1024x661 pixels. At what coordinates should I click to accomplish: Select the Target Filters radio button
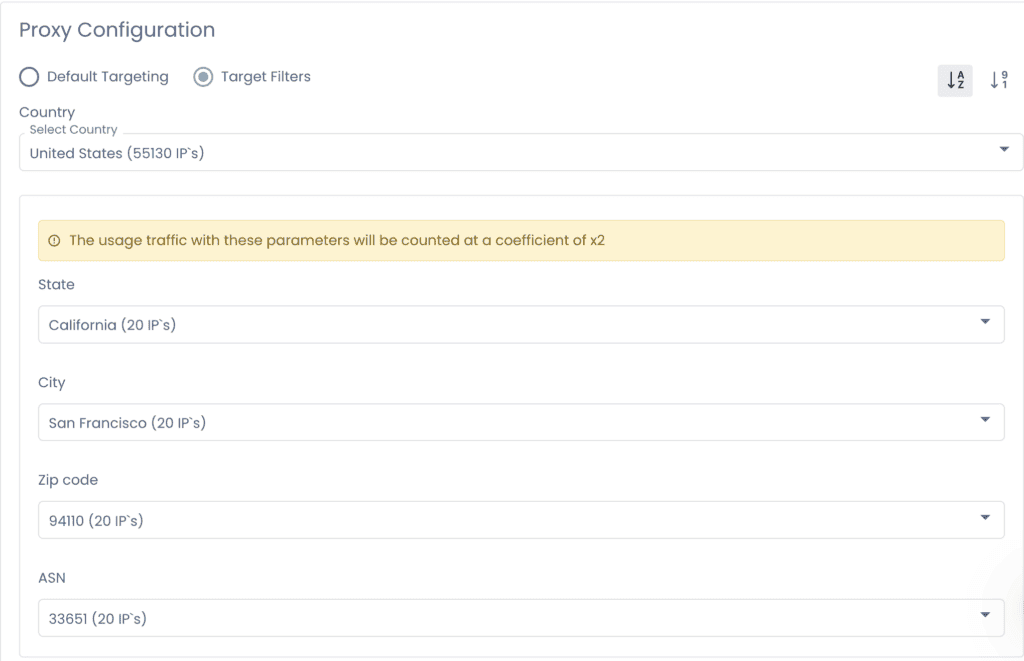(x=203, y=77)
